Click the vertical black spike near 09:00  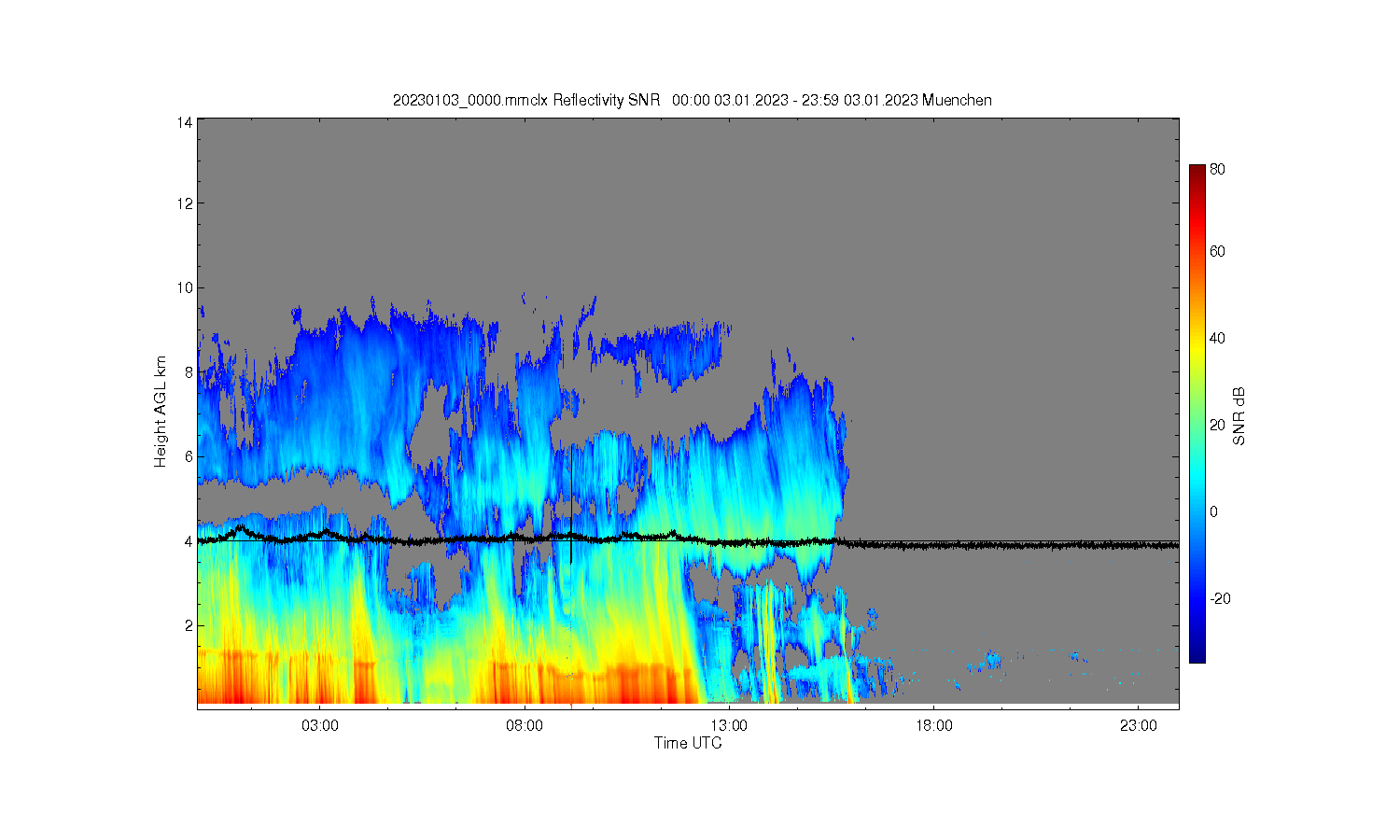tap(570, 504)
